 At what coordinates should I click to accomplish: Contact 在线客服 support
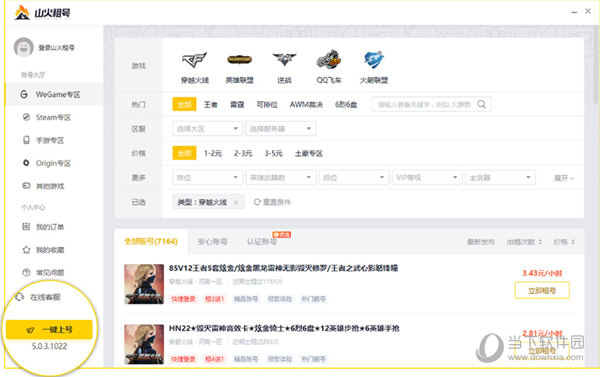38,297
